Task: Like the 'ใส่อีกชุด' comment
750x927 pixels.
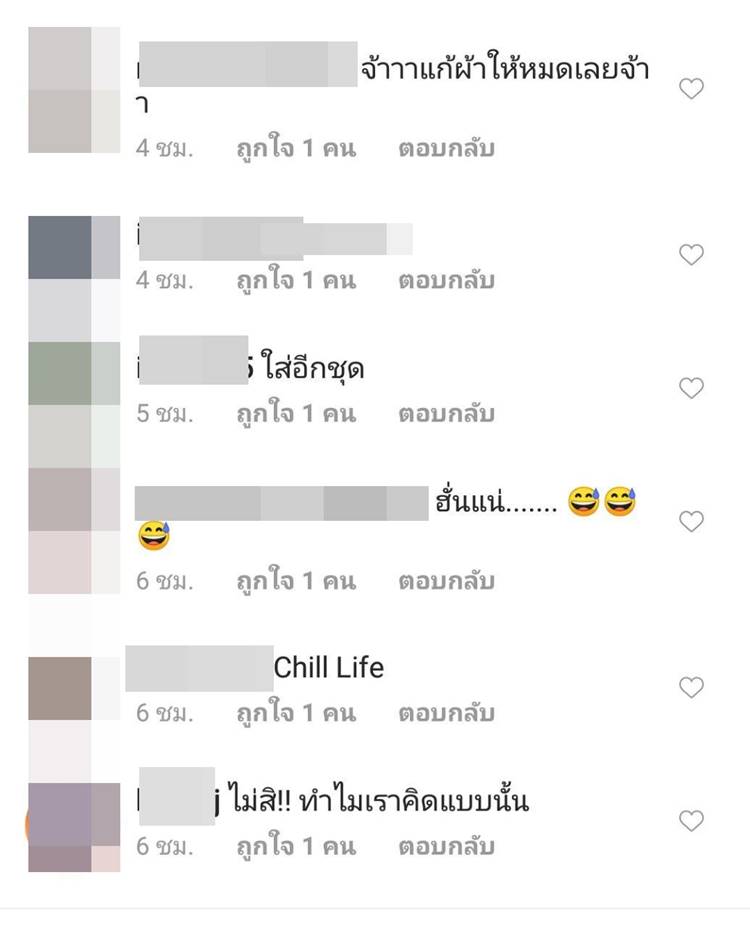Action: coord(691,388)
